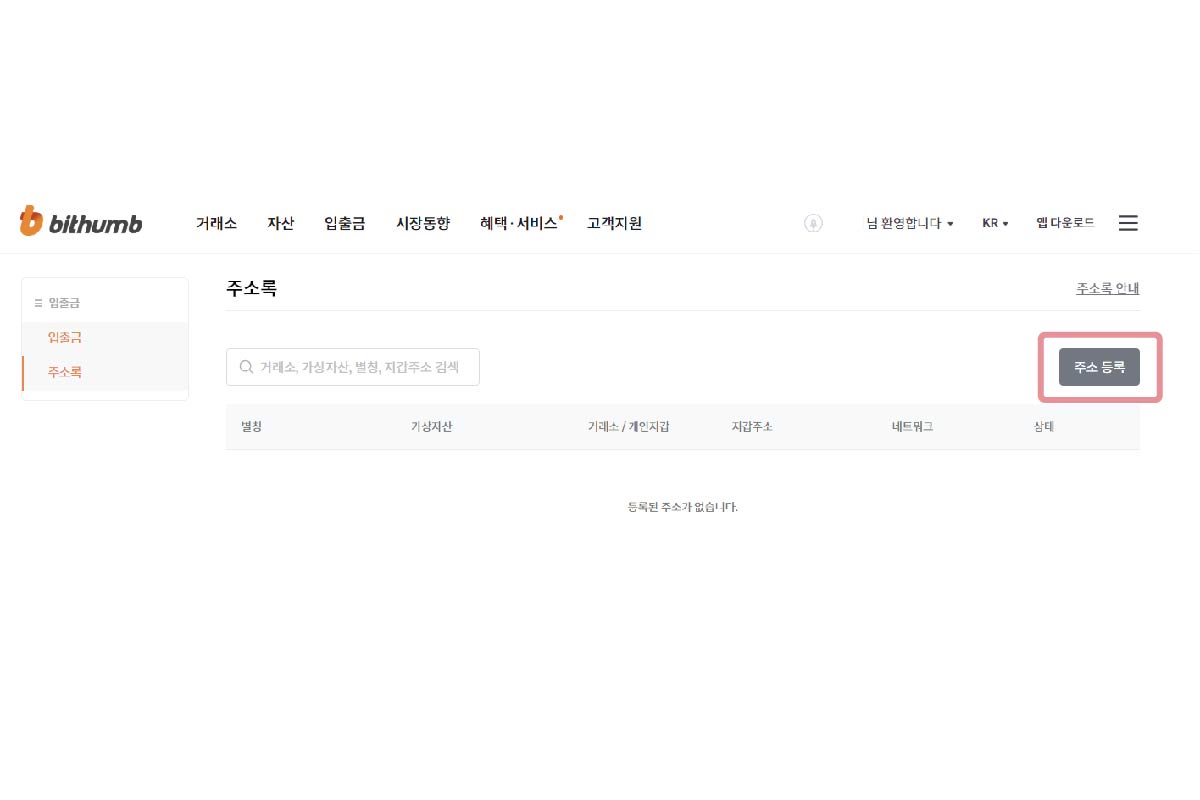
Task: Click the Bithumb logo
Action: [x=81, y=222]
